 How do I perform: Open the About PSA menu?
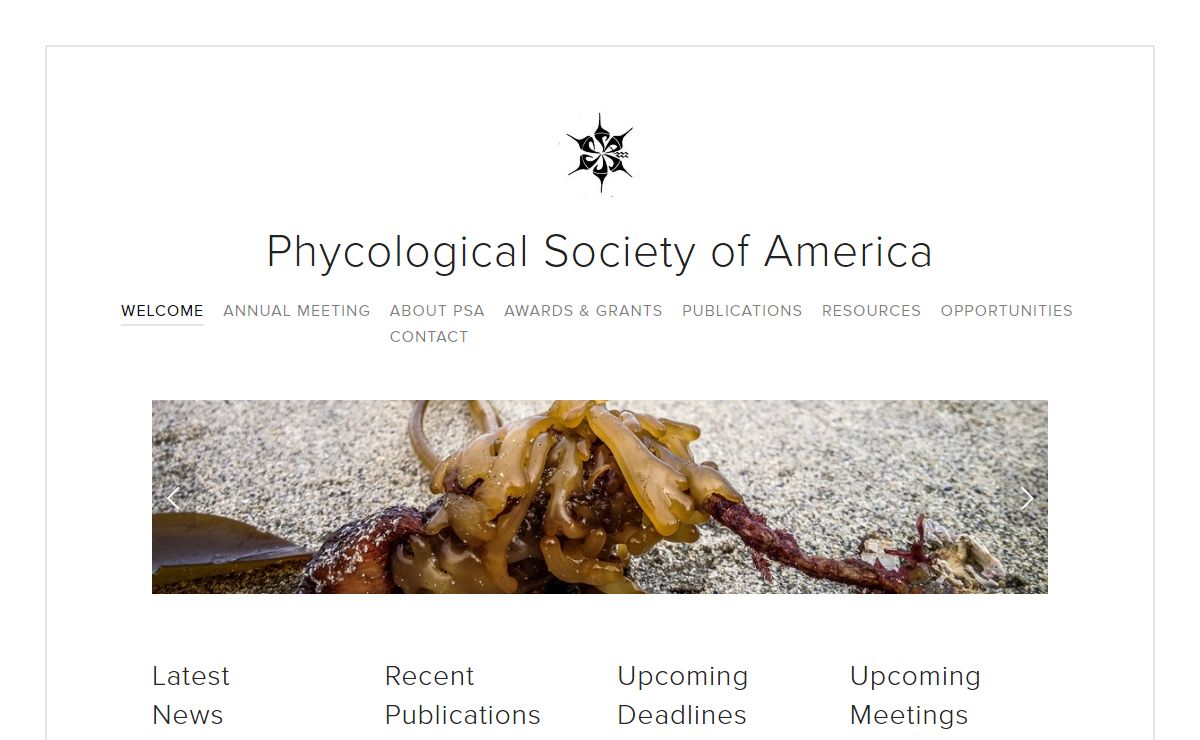pyautogui.click(x=437, y=311)
